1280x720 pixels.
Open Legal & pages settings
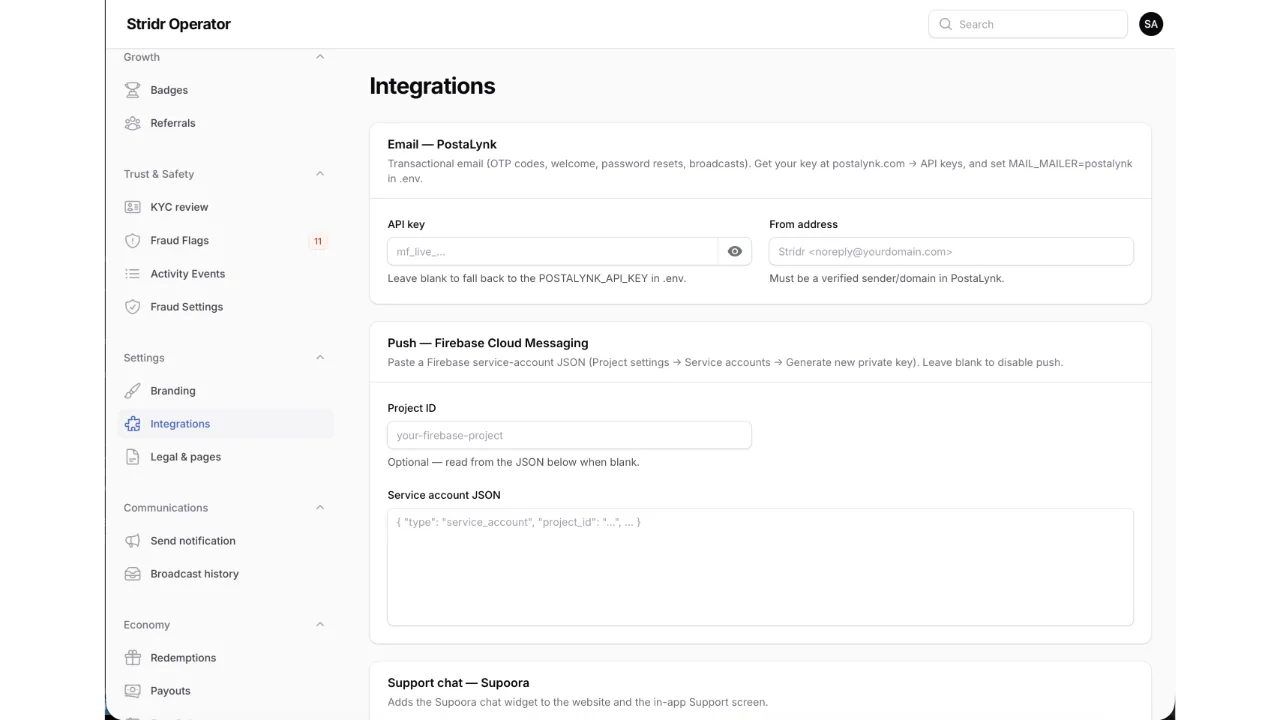(225, 457)
